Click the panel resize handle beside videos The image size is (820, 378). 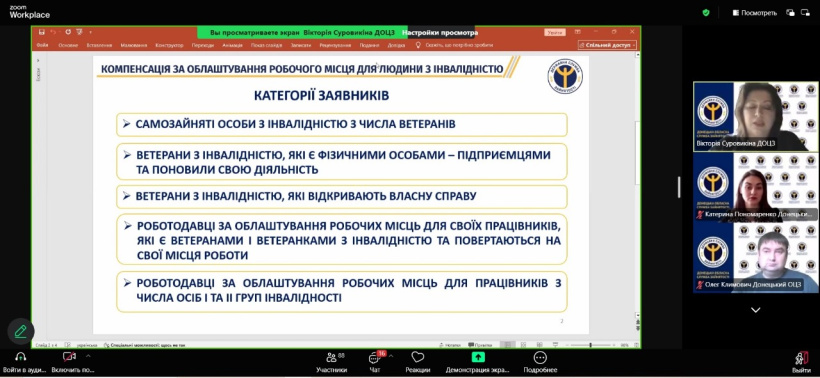(679, 187)
